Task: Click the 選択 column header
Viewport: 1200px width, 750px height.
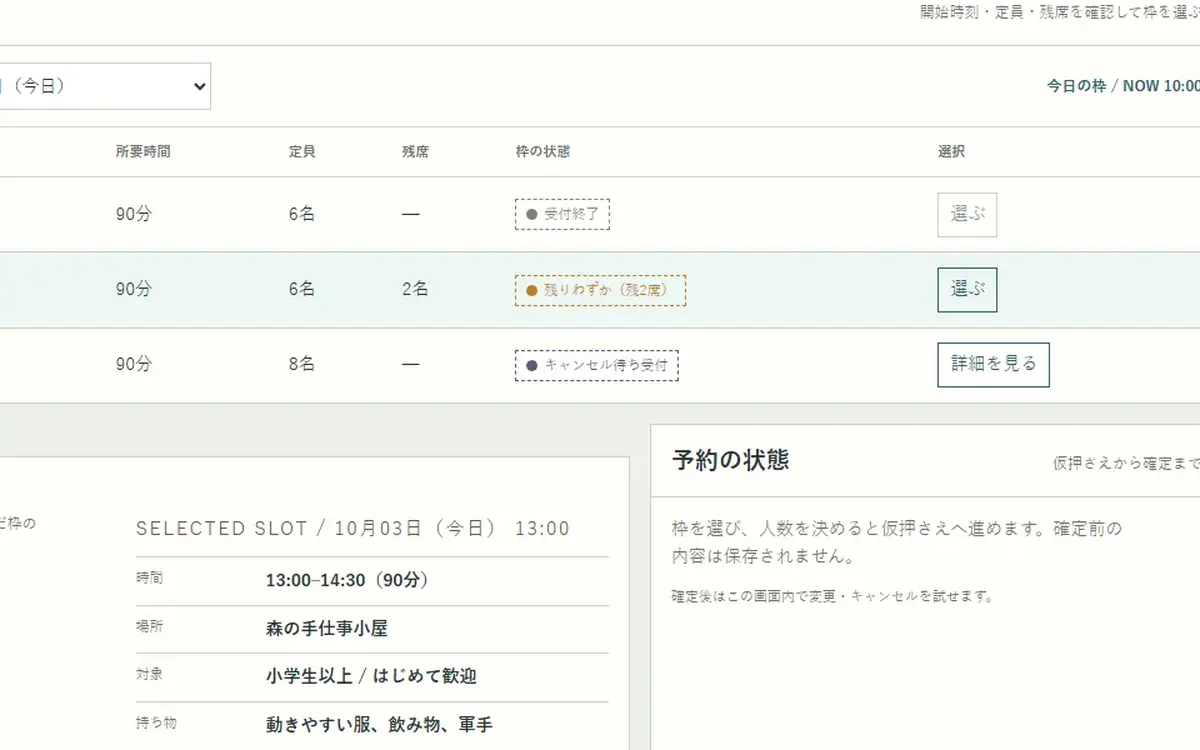Action: 952,152
